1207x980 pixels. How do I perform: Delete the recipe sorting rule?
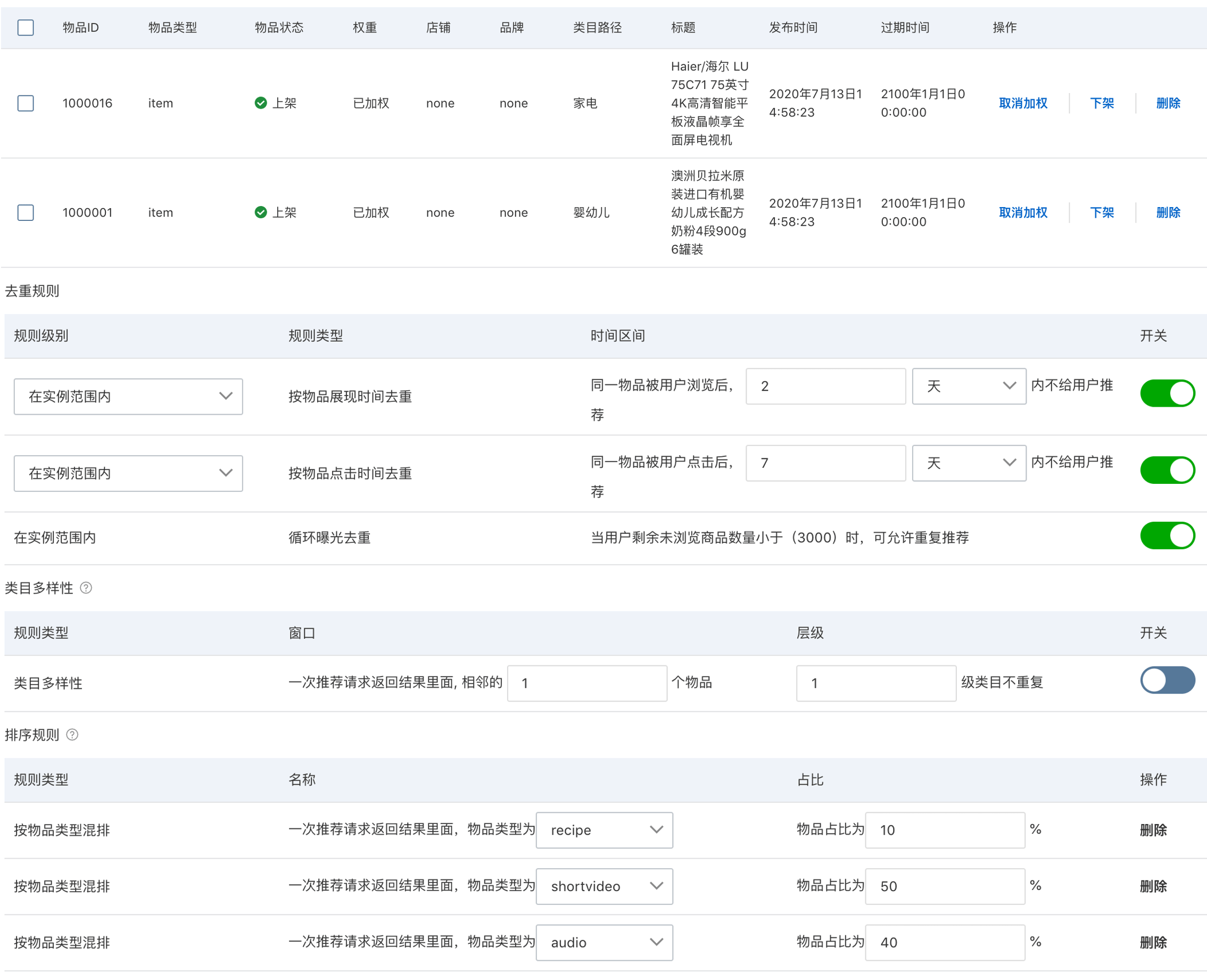pyautogui.click(x=1153, y=830)
